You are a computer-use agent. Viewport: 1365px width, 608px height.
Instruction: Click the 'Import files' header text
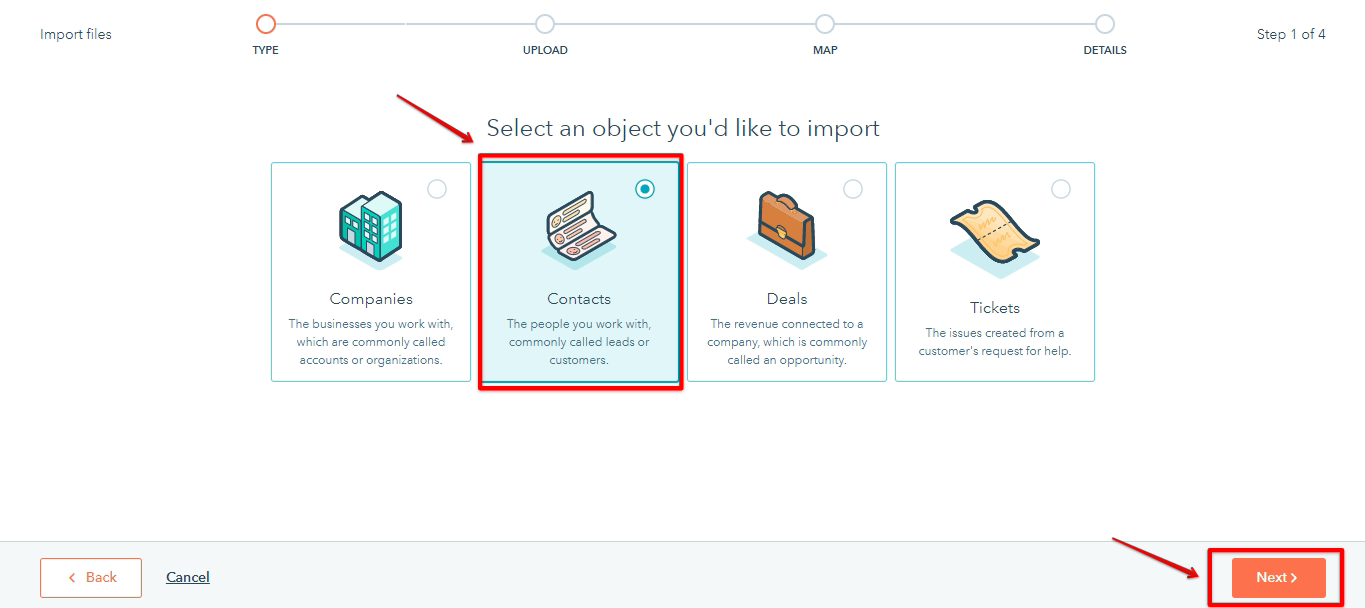76,34
